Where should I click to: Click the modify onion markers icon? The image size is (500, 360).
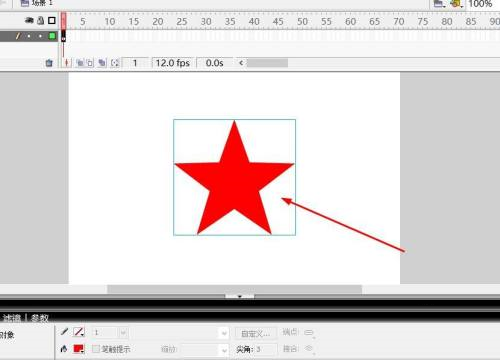115,63
